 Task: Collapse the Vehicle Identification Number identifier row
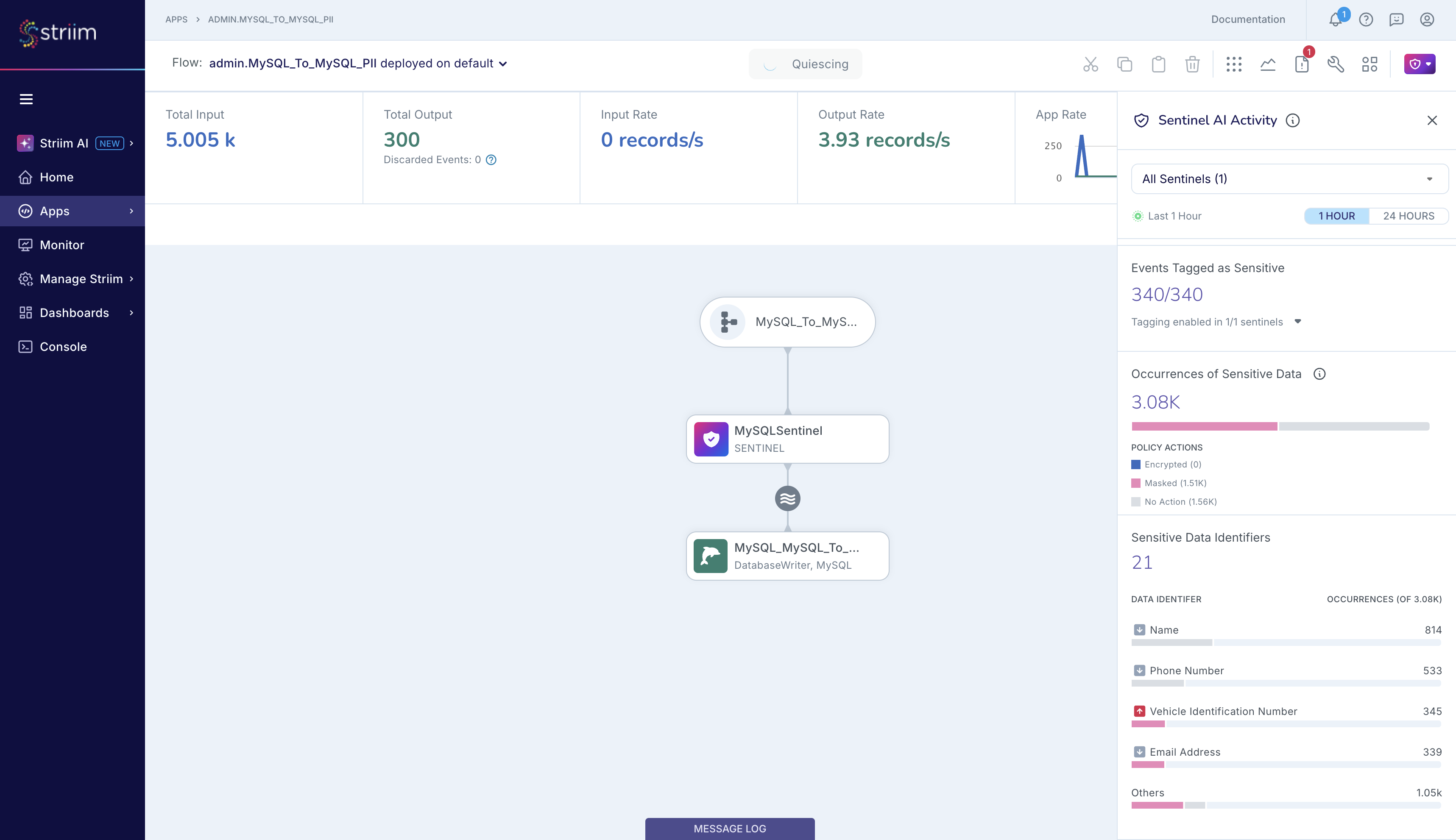click(x=1139, y=711)
